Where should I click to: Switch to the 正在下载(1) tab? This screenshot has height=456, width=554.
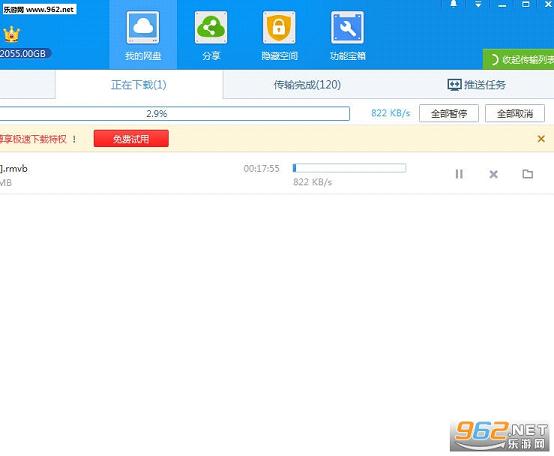[139, 85]
